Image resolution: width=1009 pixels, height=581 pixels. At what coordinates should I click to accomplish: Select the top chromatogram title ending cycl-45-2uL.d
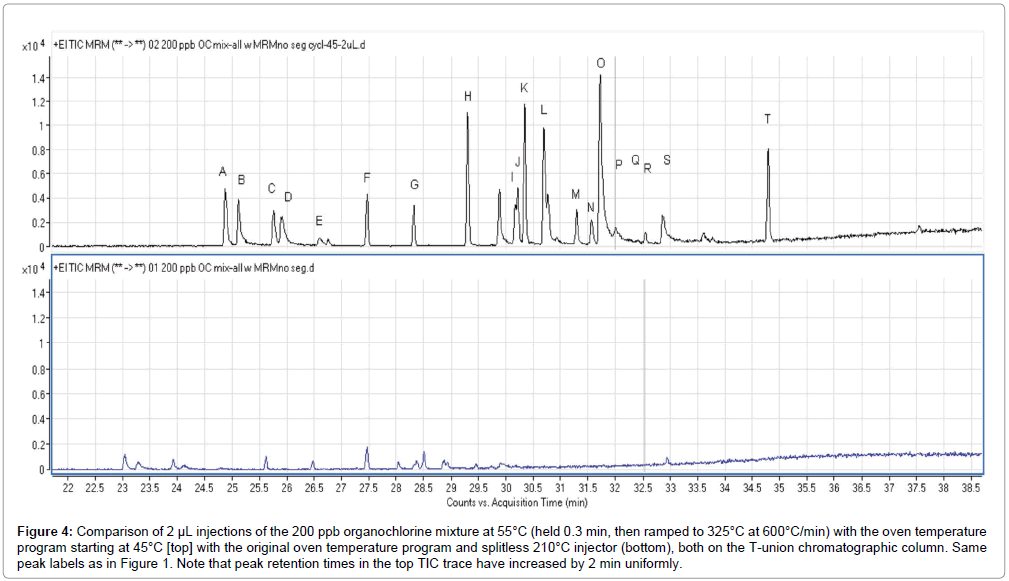[195, 45]
